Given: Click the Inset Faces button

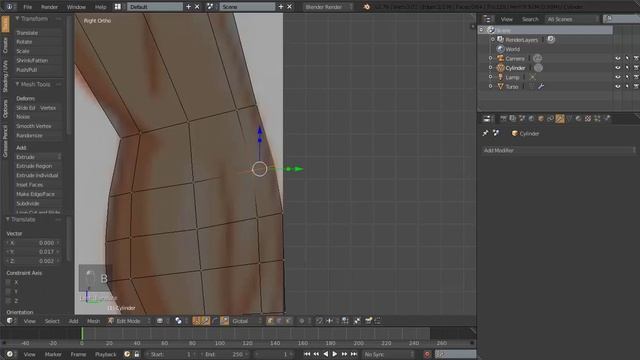Looking at the screenshot, I should (x=38, y=185).
